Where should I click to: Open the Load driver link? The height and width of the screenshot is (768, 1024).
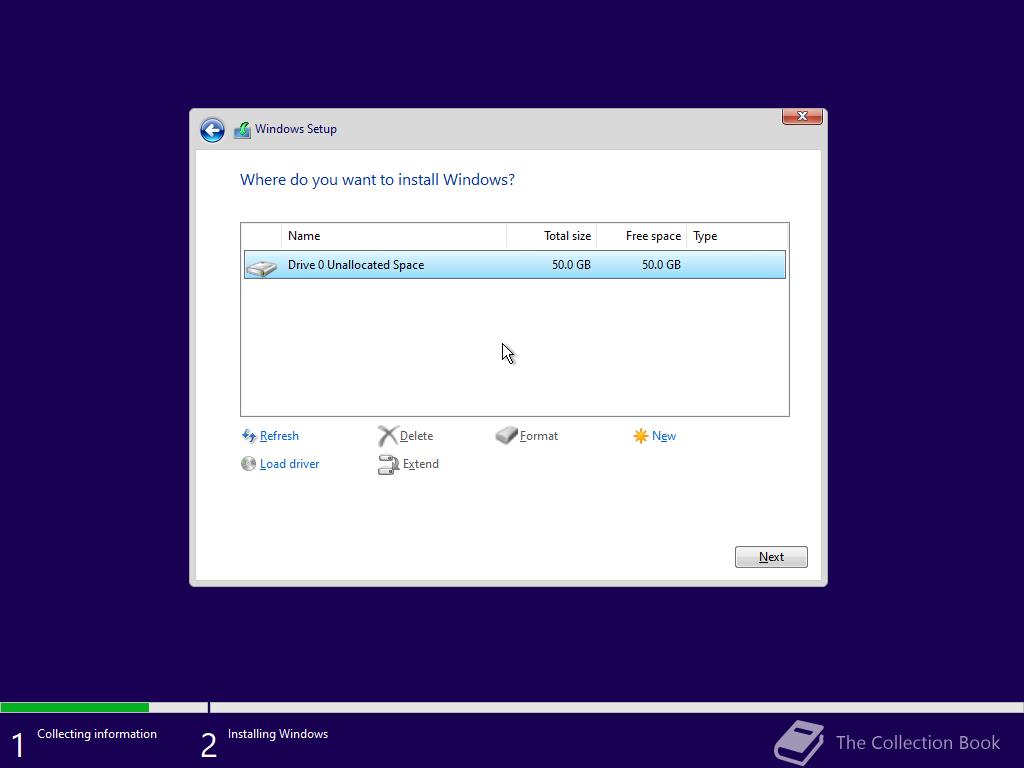[289, 464]
